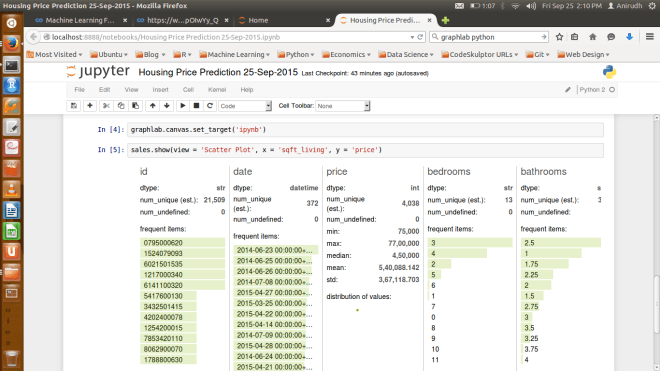Open the Kernel menu
The height and width of the screenshot is (371, 660).
pyautogui.click(x=217, y=90)
